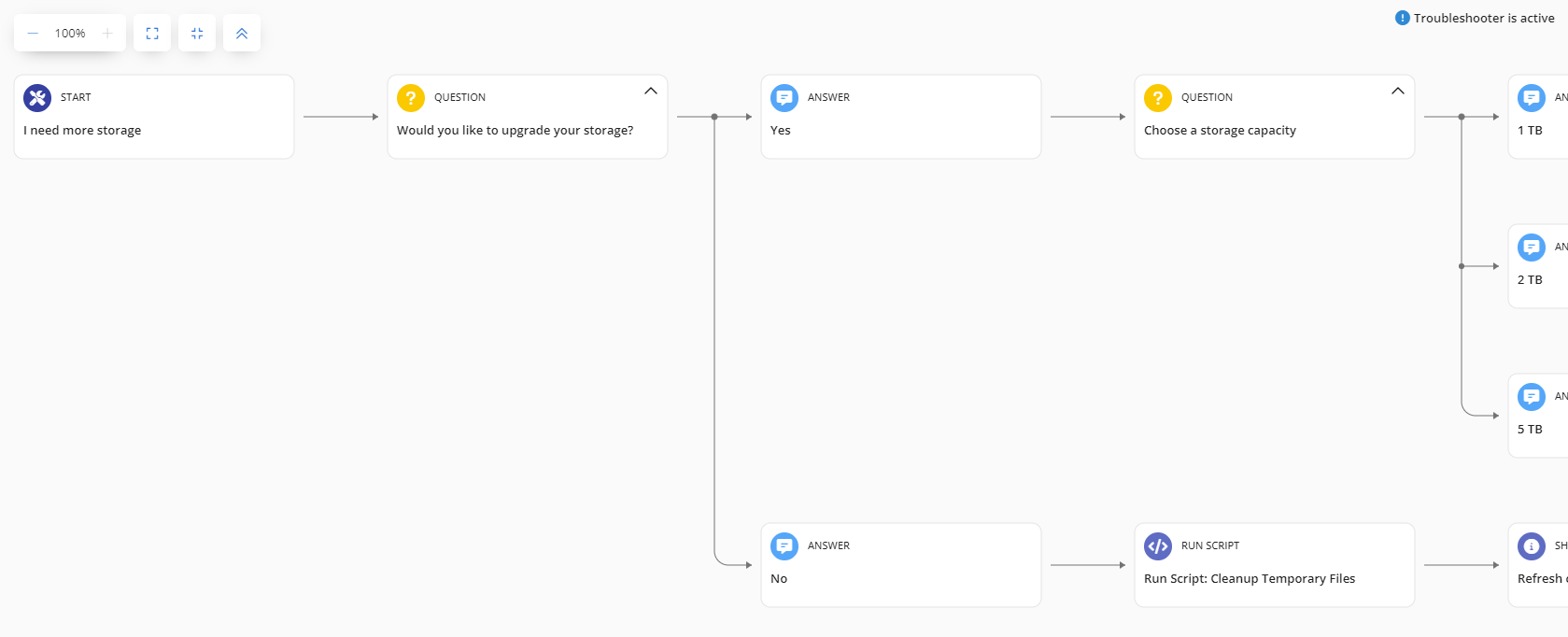Click the Yes answer chat bubble icon
1568x637 pixels.
pos(784,98)
